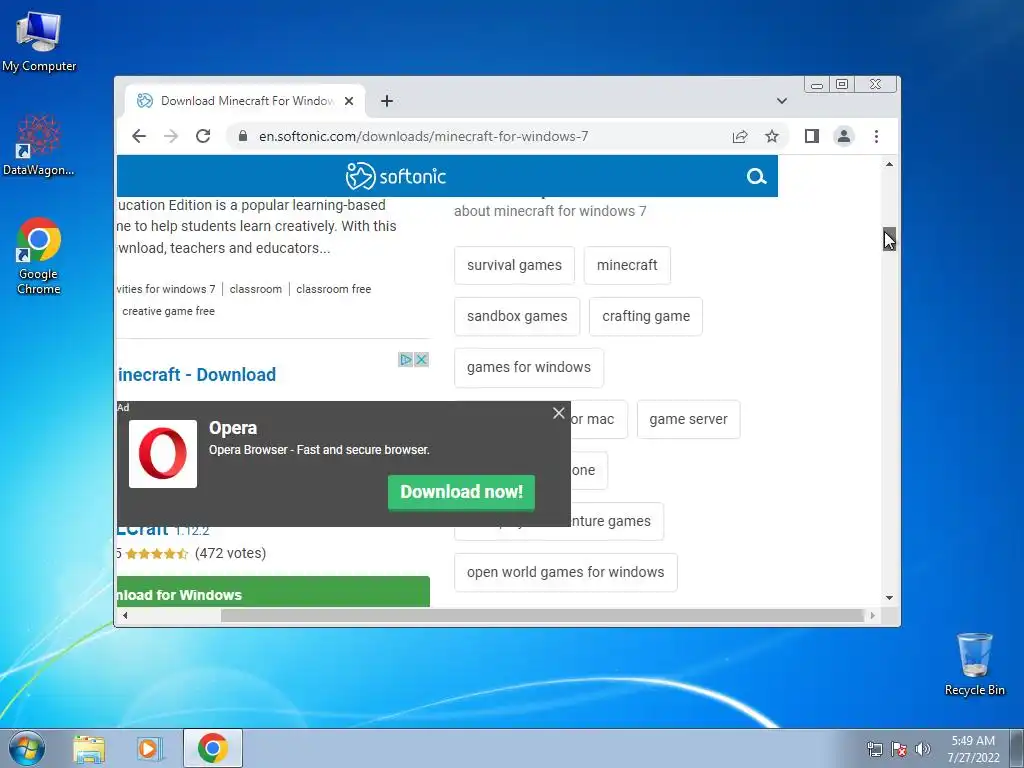This screenshot has height=768, width=1024.
Task: Open the Chrome side panel icon
Action: 812,136
